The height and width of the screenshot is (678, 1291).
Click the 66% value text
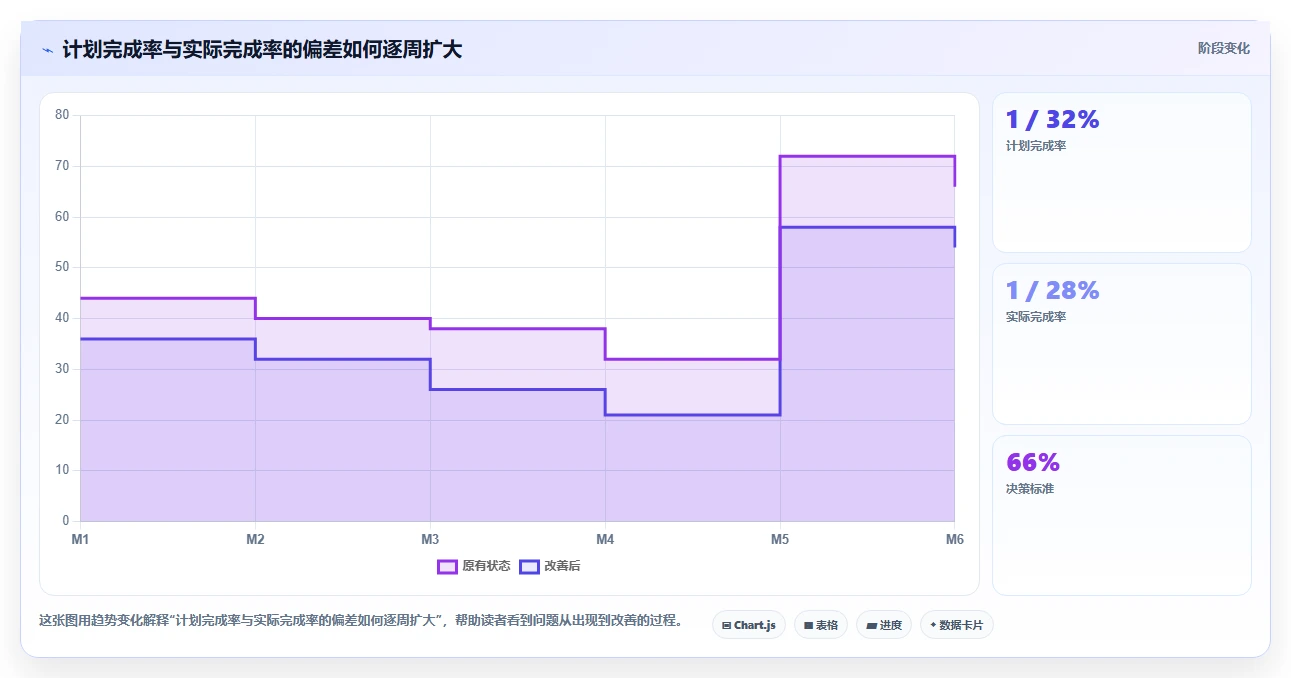coord(1032,463)
